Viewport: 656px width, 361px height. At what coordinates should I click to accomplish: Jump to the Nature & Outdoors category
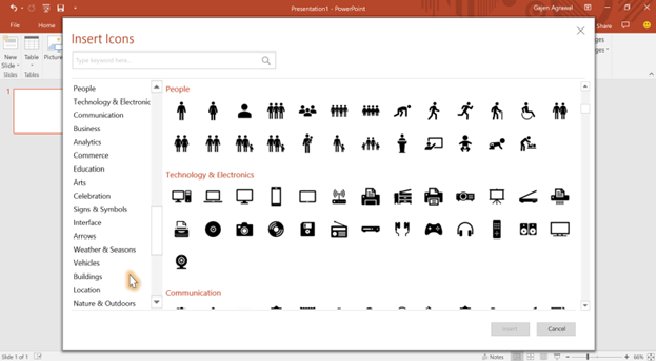pyautogui.click(x=105, y=303)
